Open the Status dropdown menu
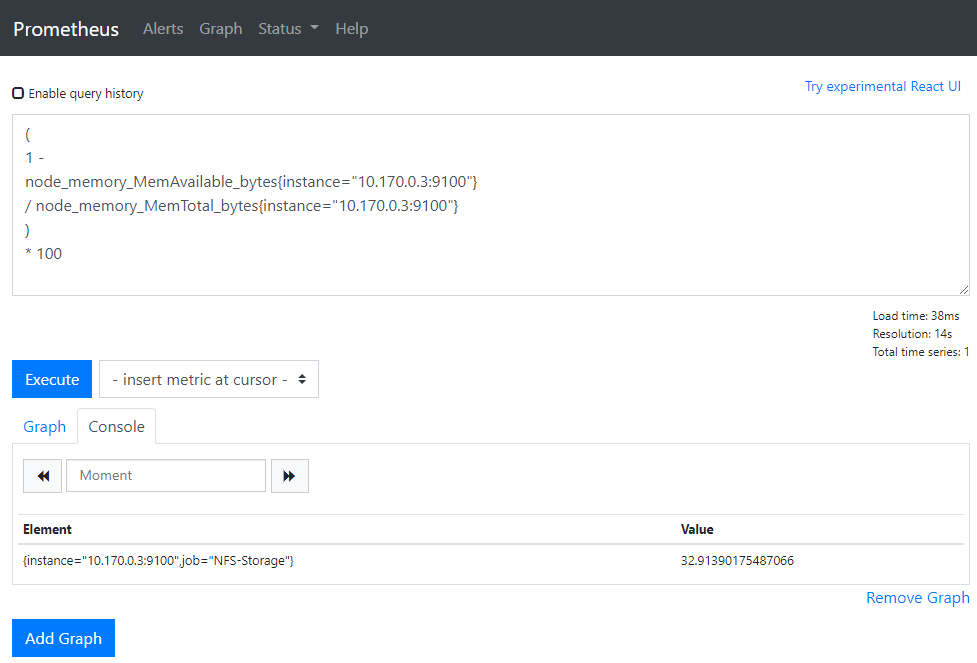 (288, 29)
